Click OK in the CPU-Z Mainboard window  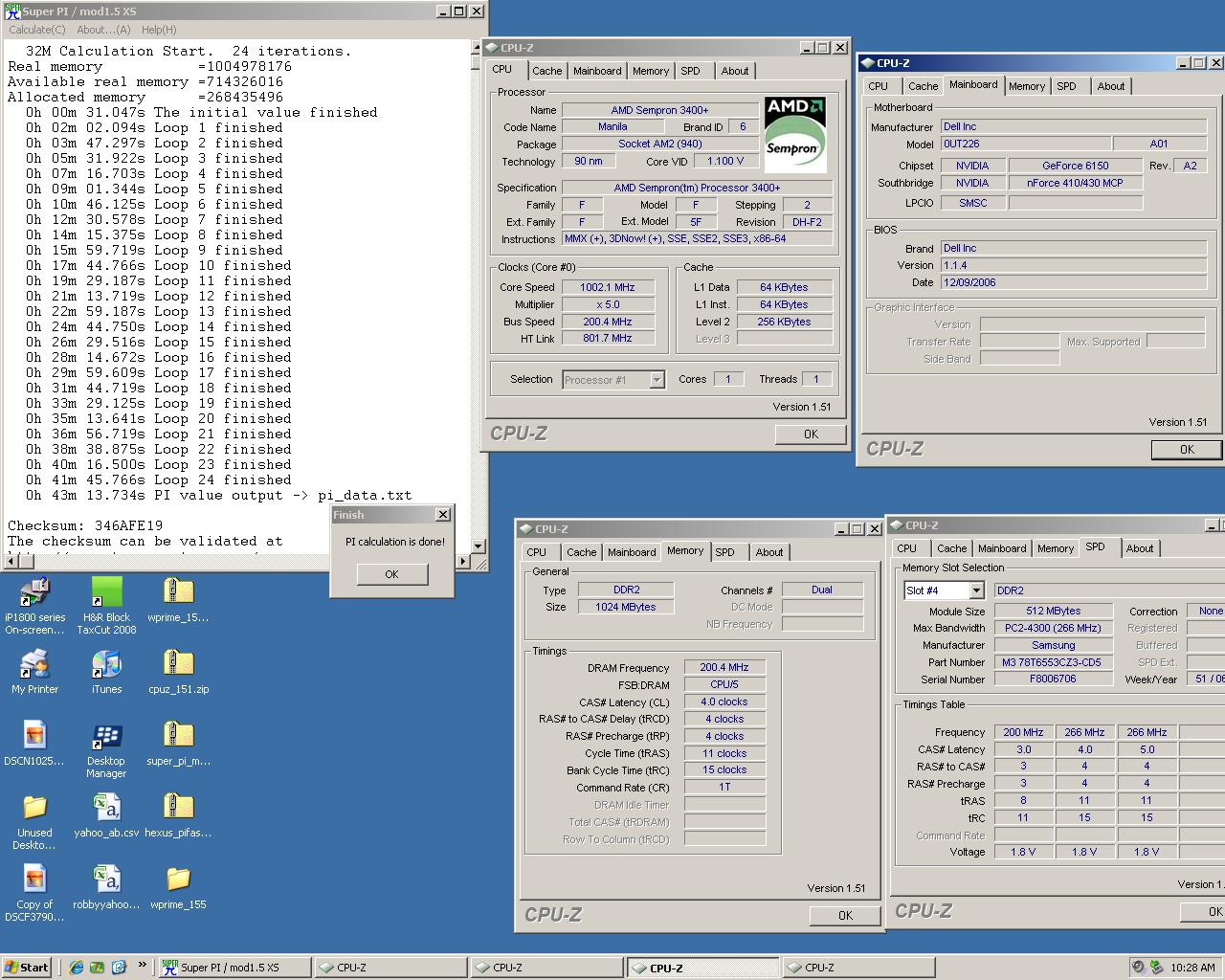point(1187,450)
